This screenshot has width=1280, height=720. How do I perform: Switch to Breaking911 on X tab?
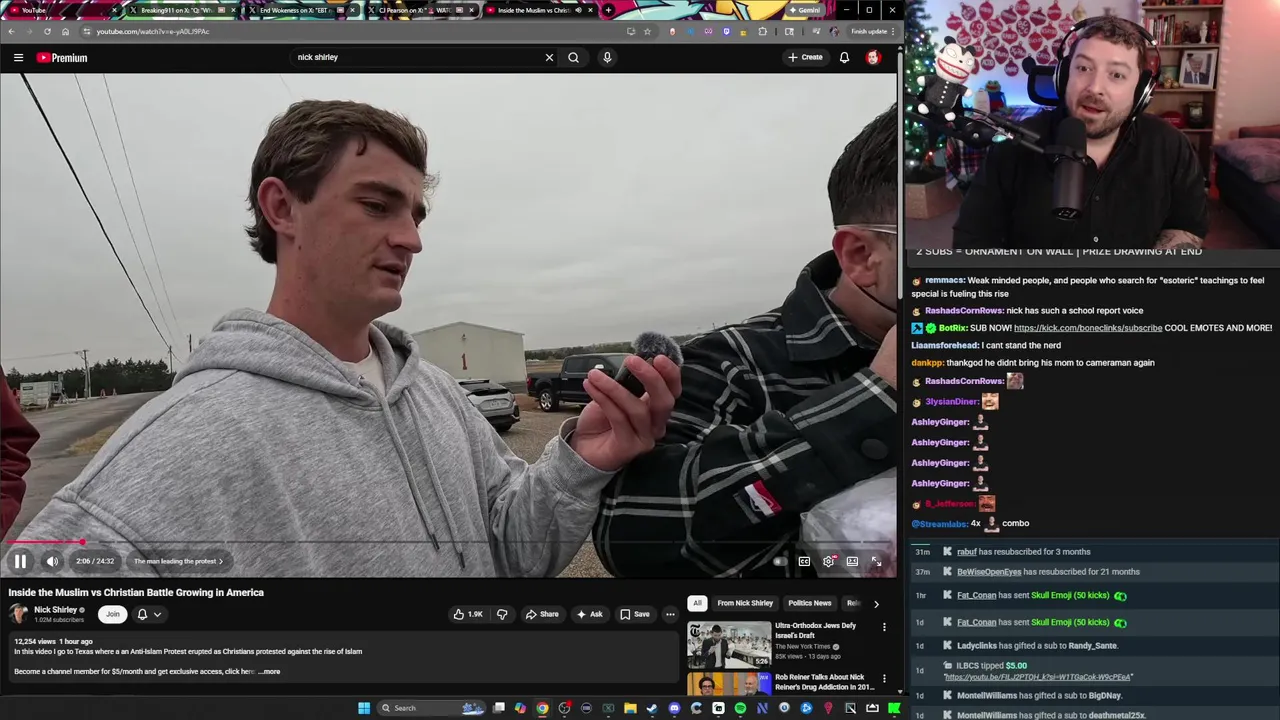pos(182,10)
